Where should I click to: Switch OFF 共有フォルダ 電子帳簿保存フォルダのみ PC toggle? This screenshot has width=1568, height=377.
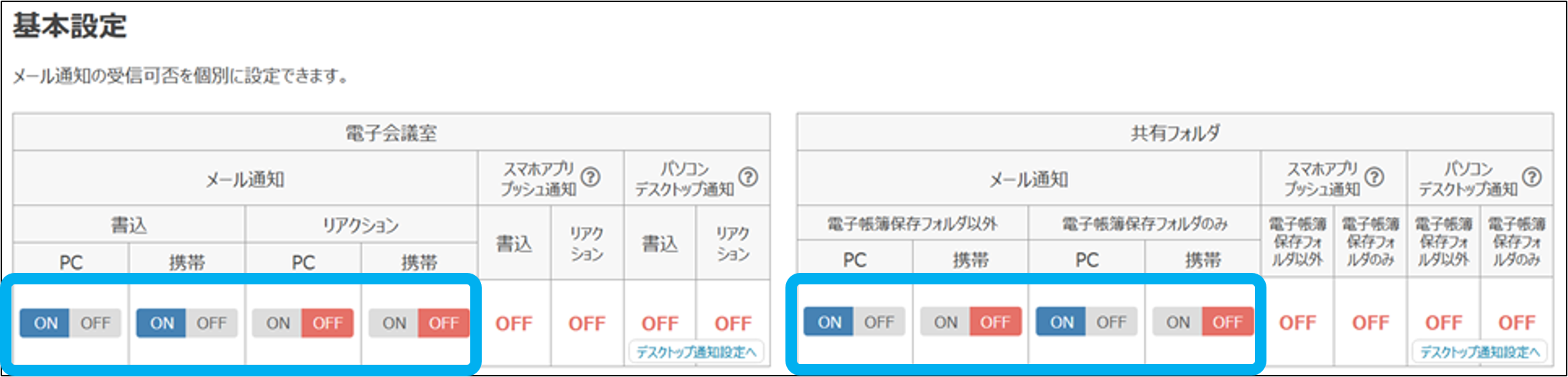(x=1111, y=322)
